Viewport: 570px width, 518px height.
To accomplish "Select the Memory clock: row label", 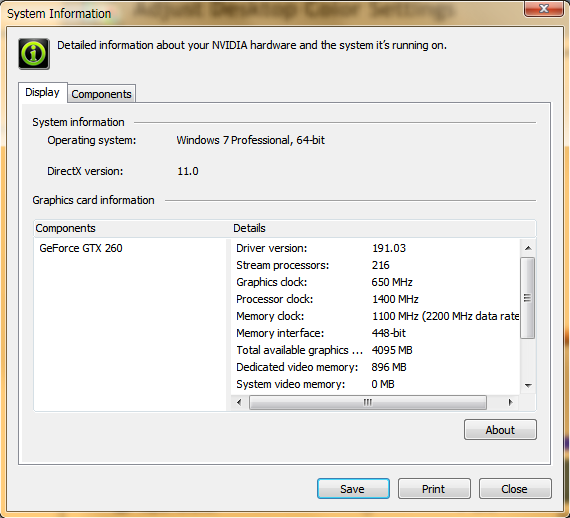I will (270, 316).
